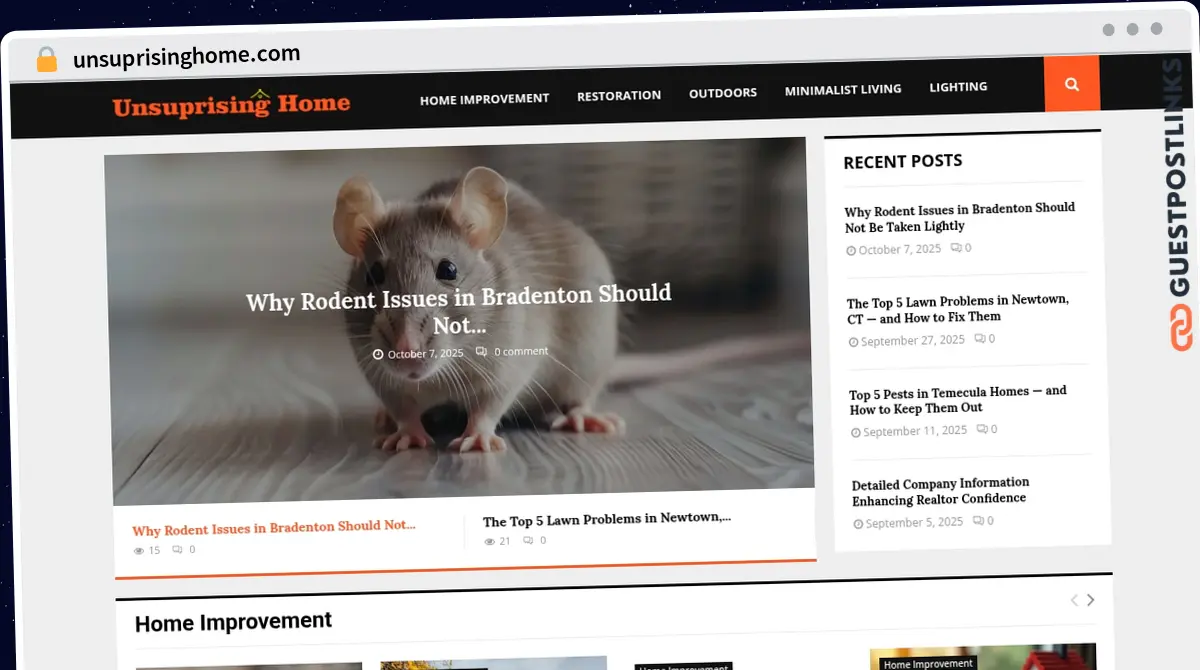Click views eye icon showing 21
The width and height of the screenshot is (1200, 670).
pos(490,541)
